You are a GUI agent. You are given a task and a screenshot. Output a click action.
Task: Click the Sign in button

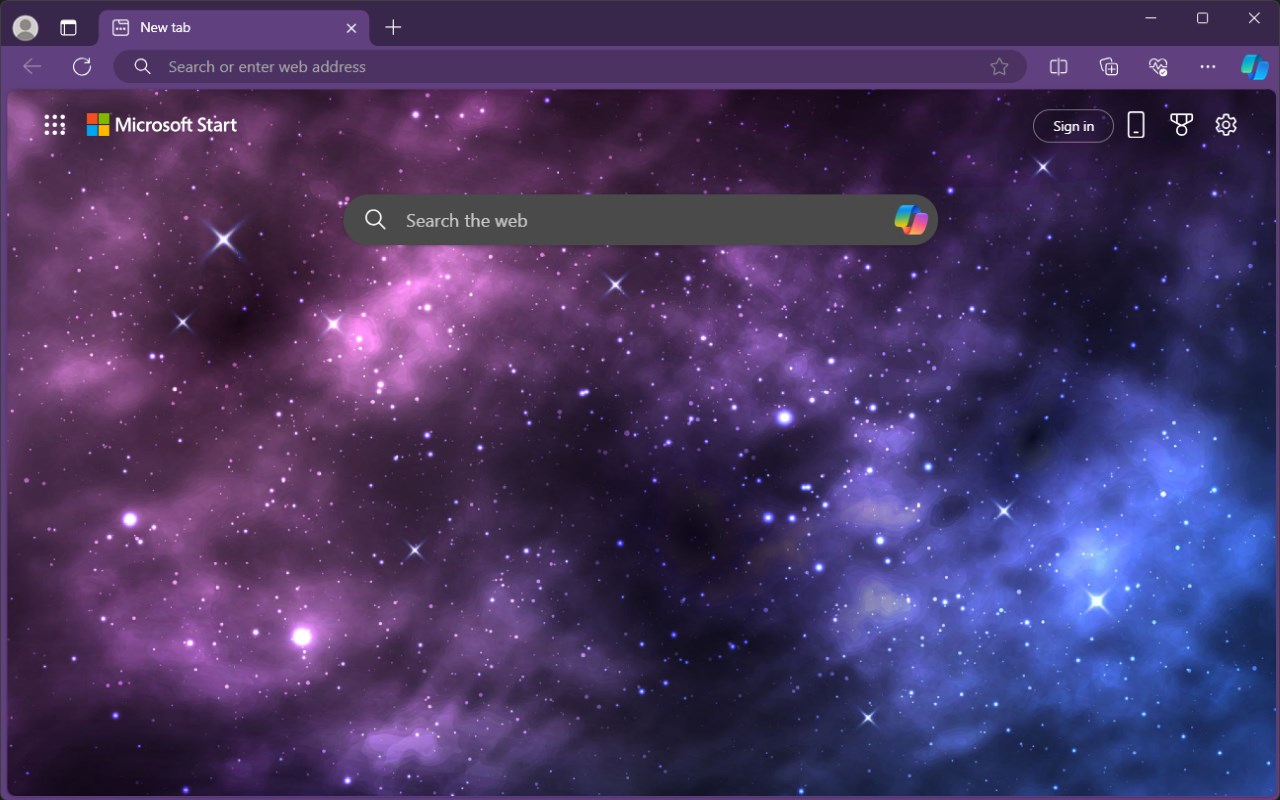(1073, 126)
